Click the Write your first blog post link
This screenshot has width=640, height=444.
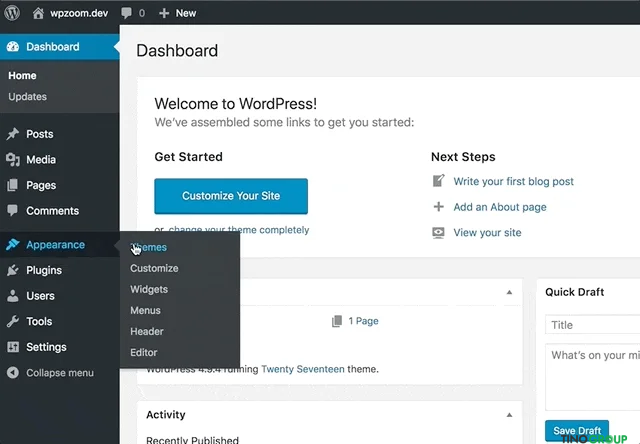pos(513,182)
